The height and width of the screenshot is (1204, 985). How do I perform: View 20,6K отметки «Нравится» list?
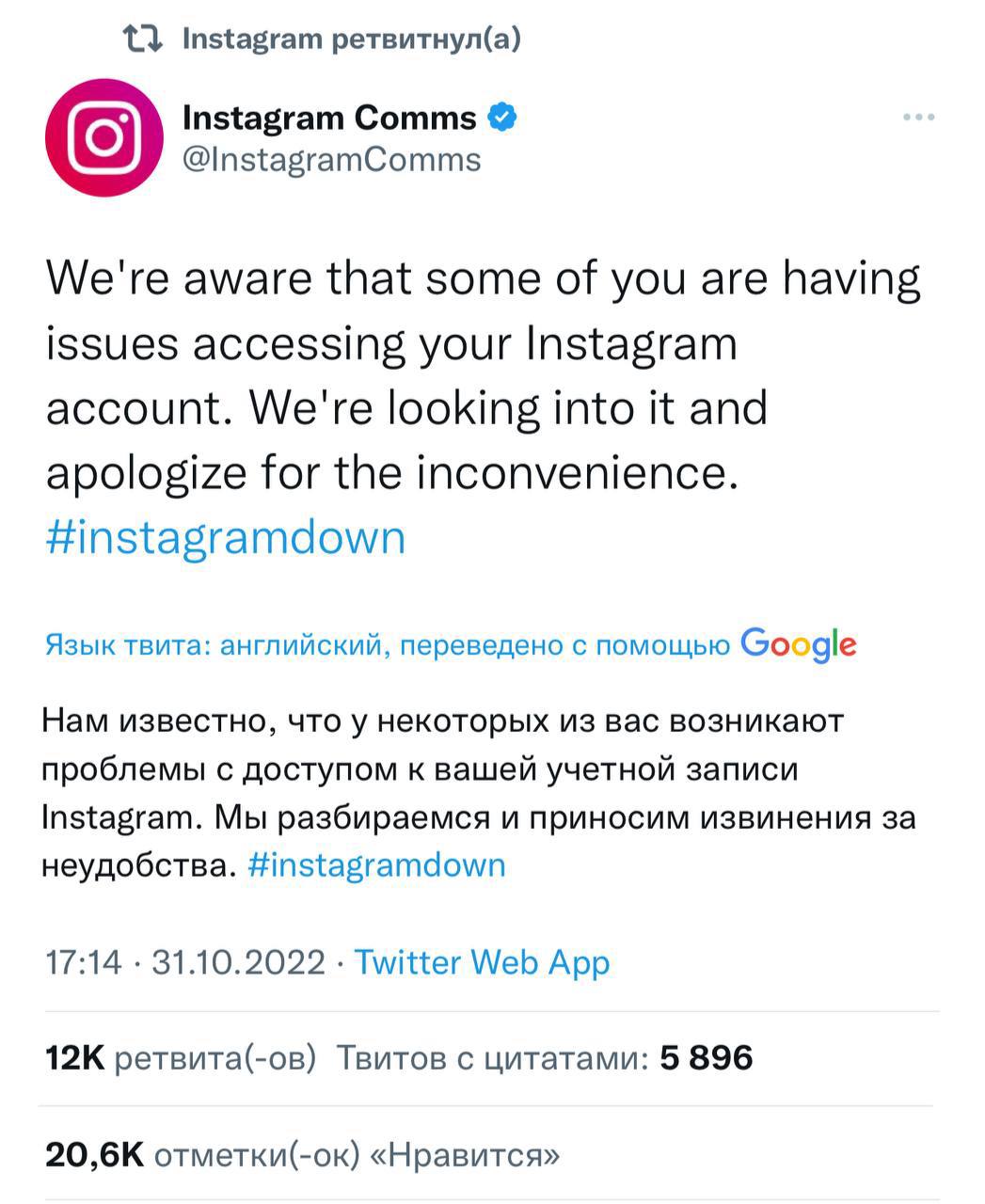point(302,1154)
